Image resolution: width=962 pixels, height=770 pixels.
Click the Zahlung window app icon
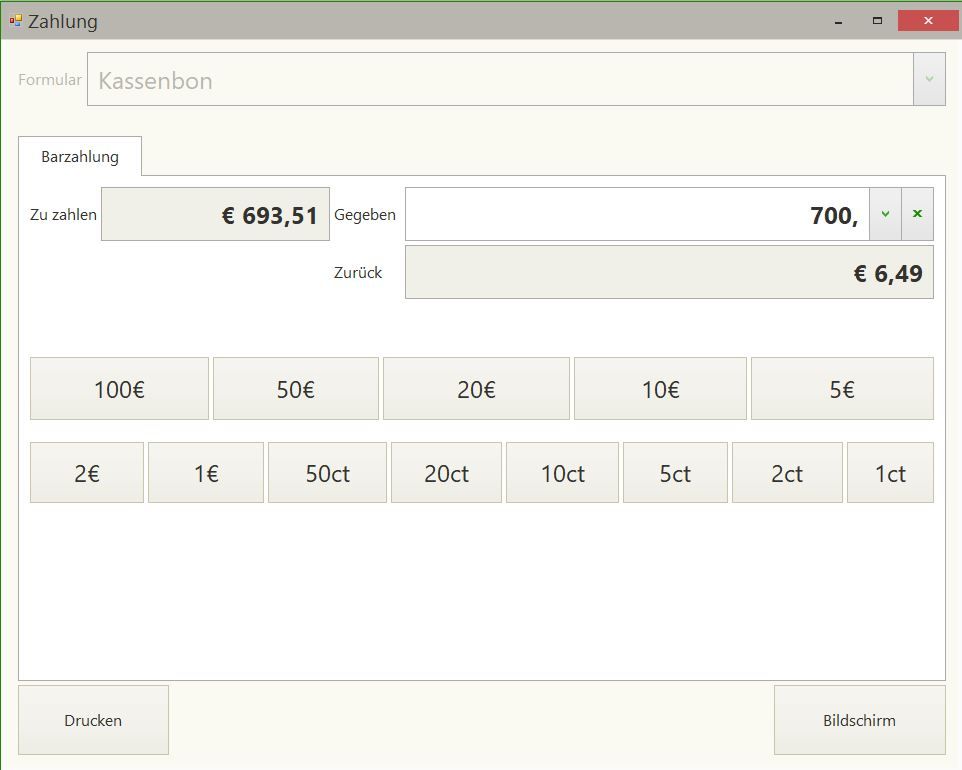point(15,20)
